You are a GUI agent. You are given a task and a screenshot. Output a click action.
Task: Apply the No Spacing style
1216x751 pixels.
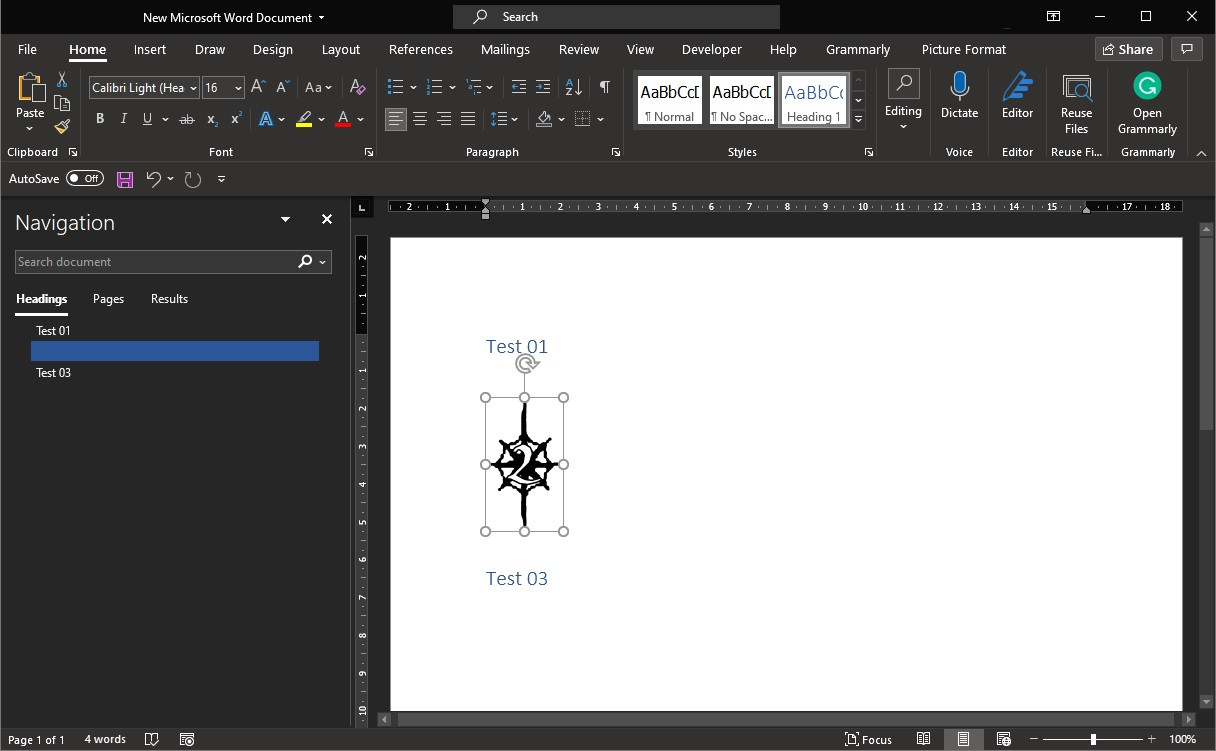click(742, 100)
